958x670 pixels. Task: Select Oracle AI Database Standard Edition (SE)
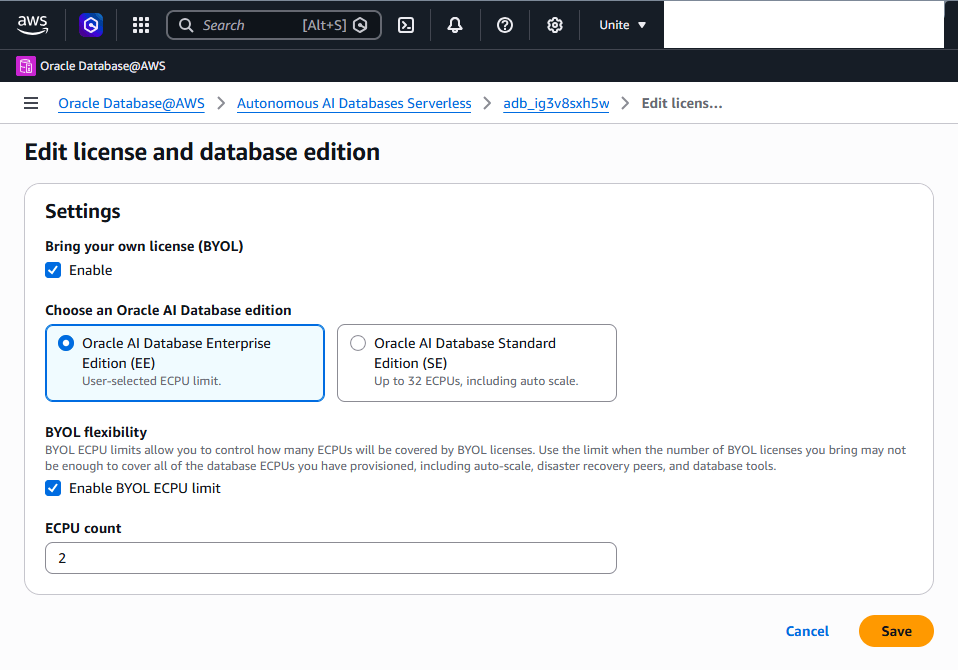tap(477, 363)
